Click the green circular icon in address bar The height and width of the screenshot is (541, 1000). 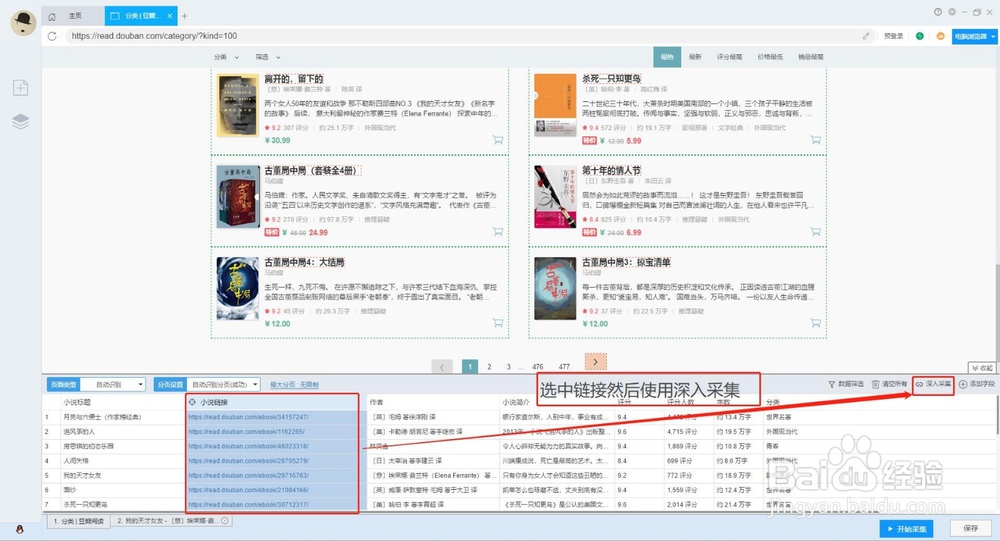tap(920, 36)
